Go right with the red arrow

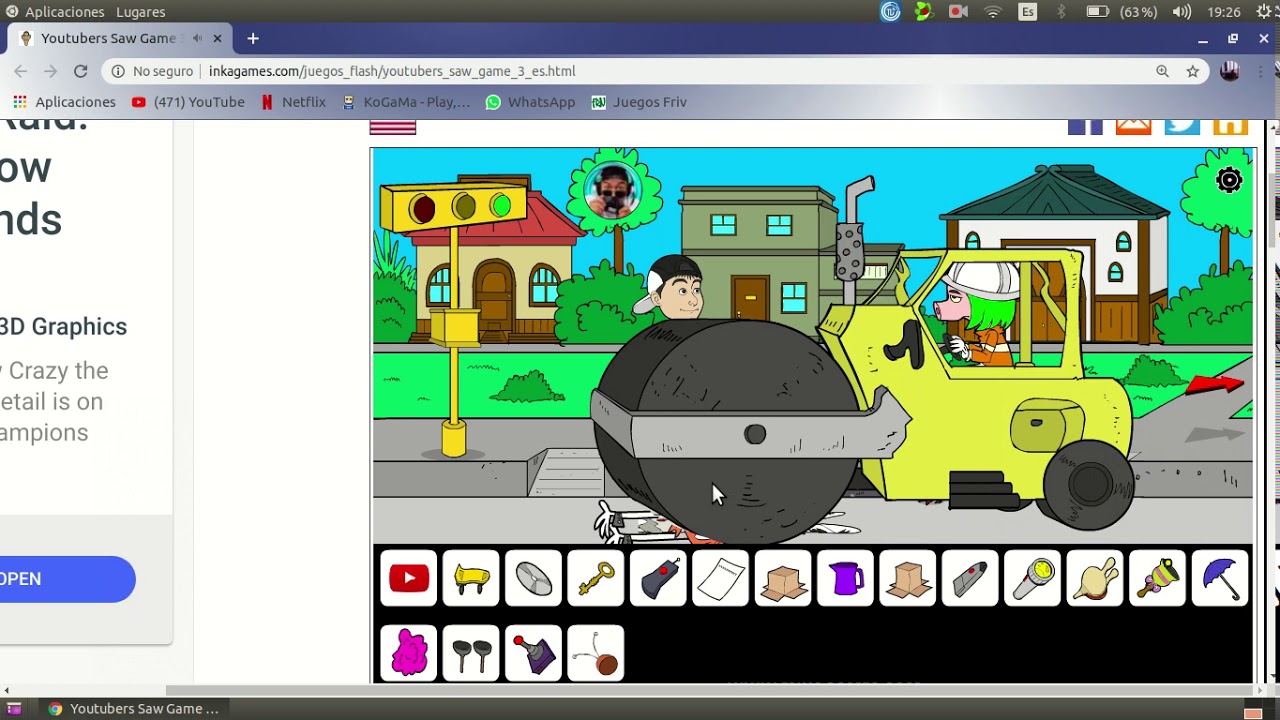pos(1214,385)
